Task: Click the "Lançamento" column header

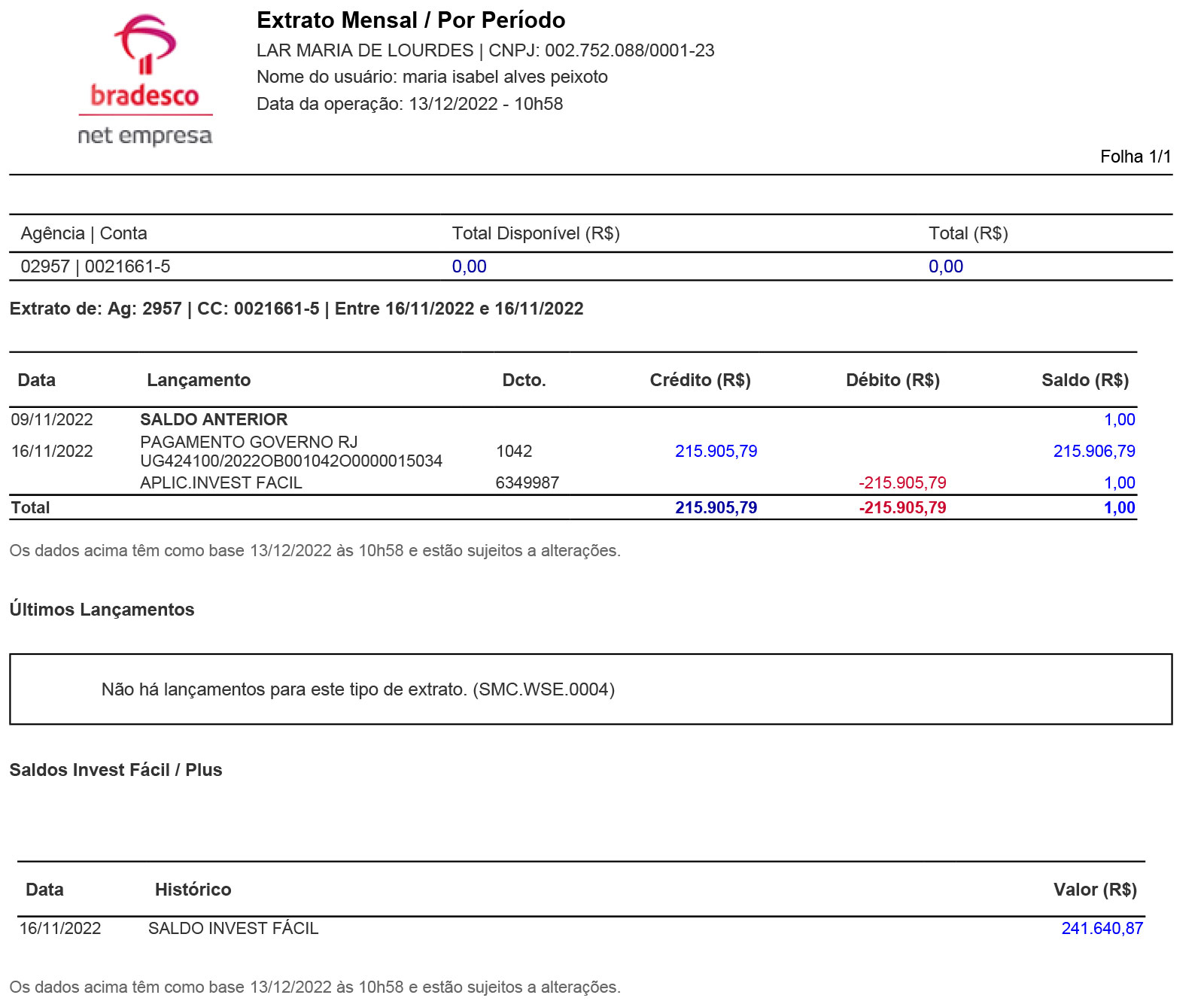Action: 199,380
